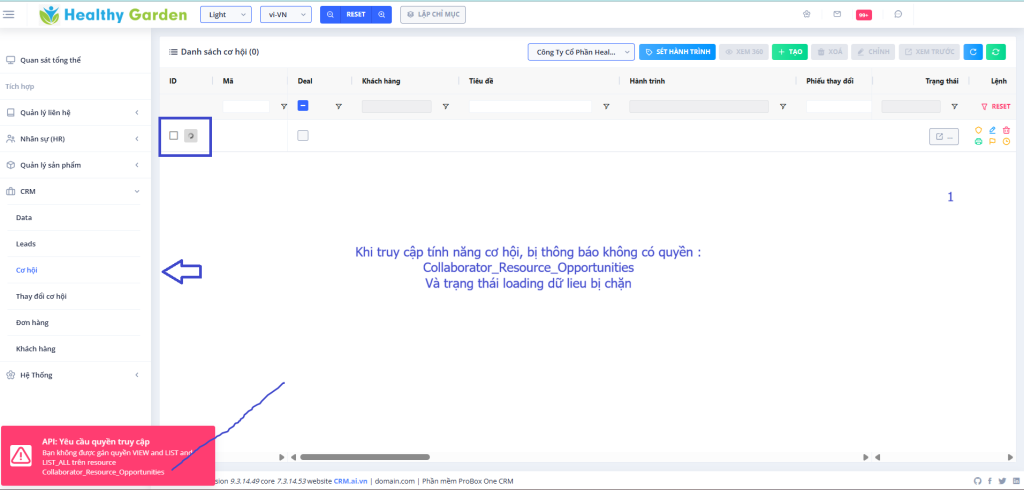
Task: Toggle the Deal column filter checkbox
Action: [x=303, y=106]
